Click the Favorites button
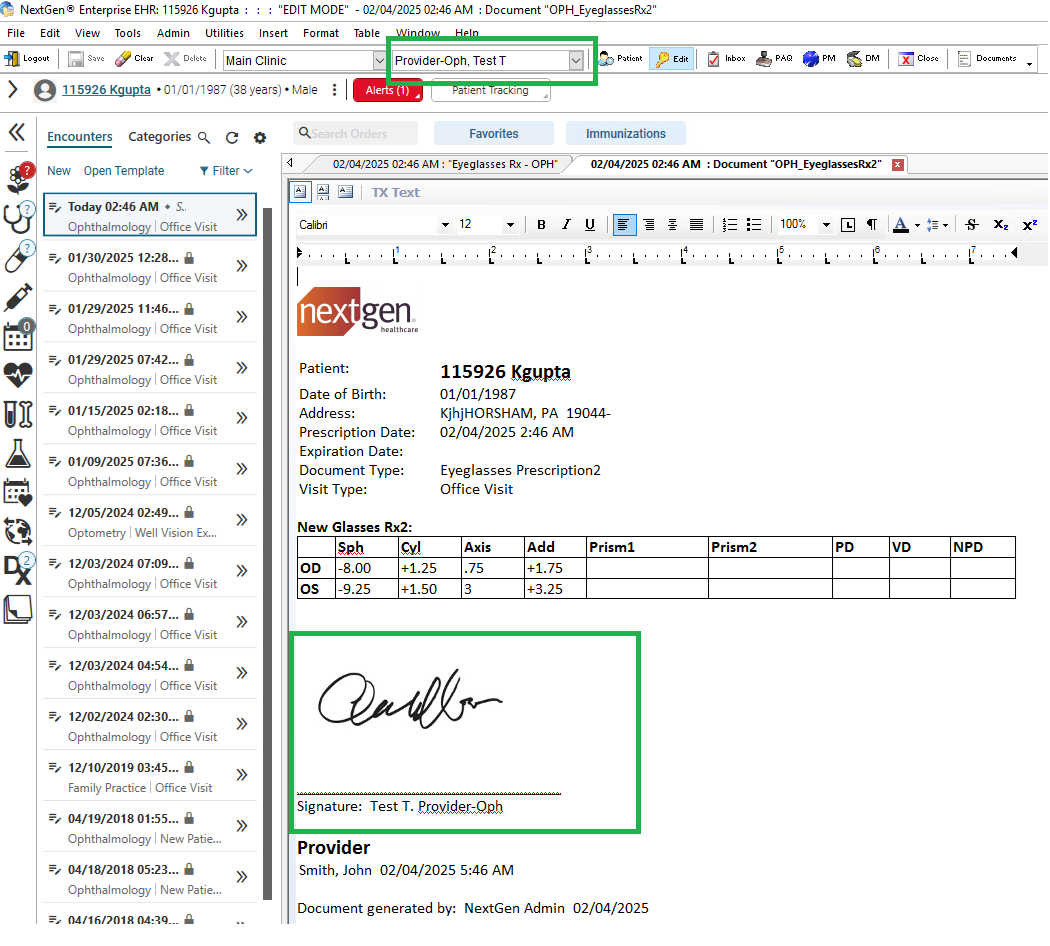Viewport: 1050px width, 946px height. (494, 133)
